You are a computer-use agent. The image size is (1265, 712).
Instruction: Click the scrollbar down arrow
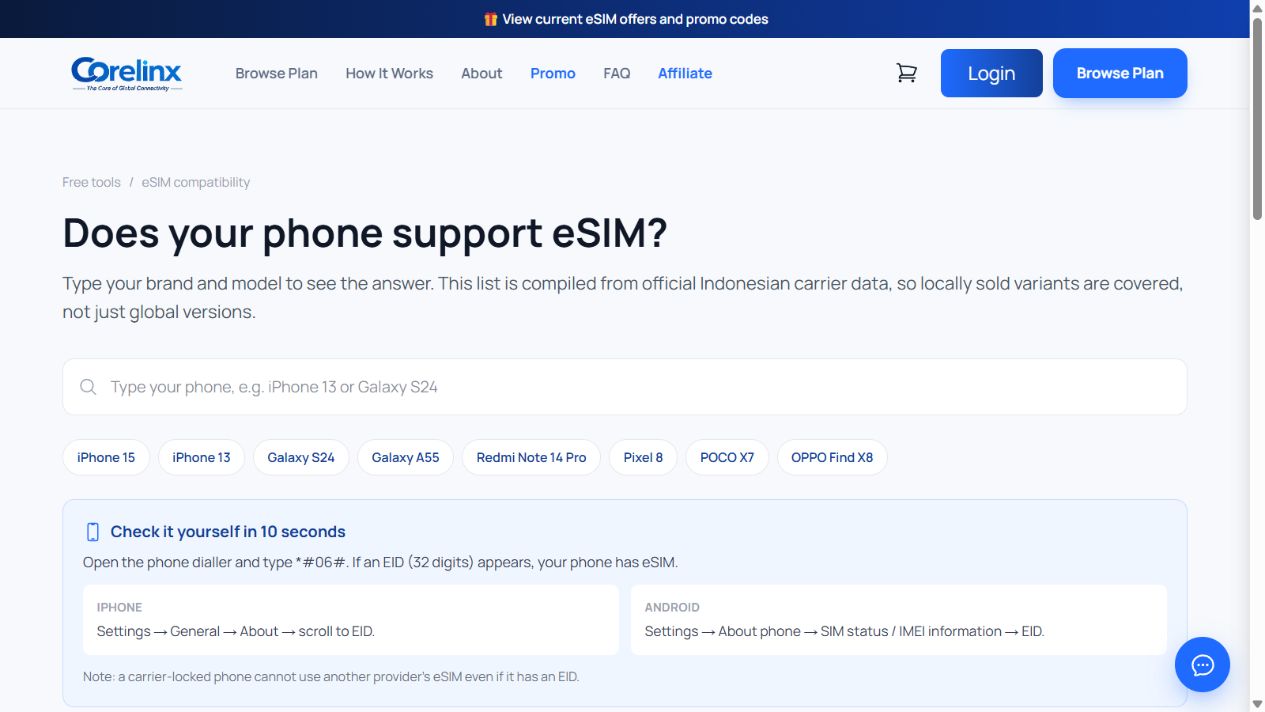1257,703
